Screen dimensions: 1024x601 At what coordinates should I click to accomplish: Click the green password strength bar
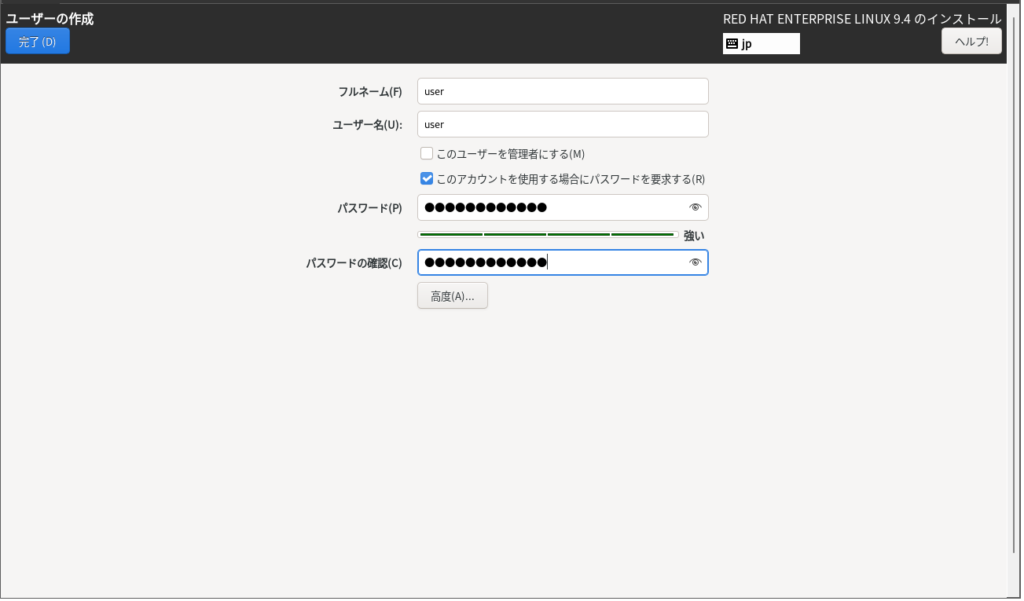click(x=547, y=235)
